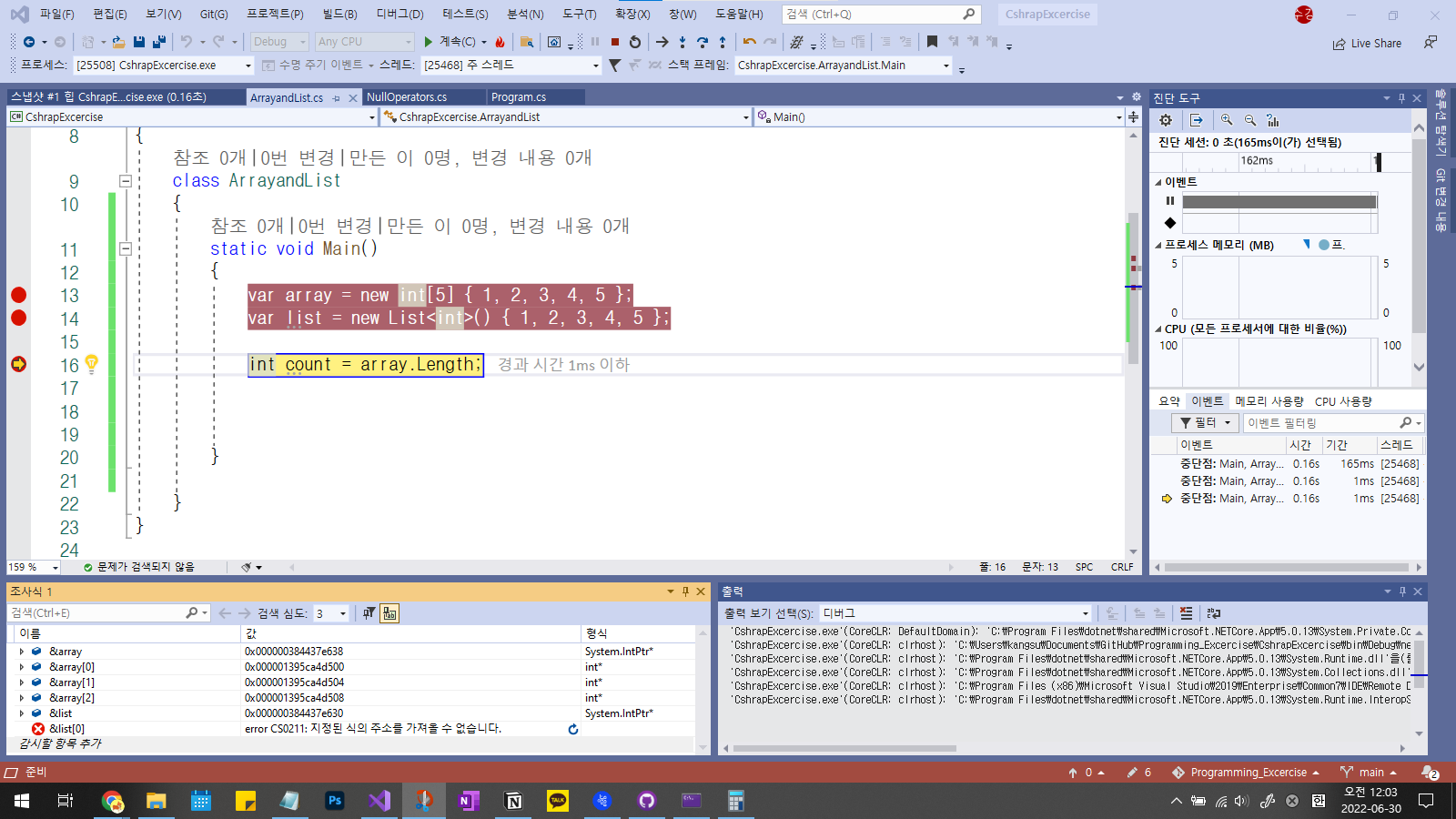
Task: Refresh the &list[0] watch value
Action: [573, 729]
